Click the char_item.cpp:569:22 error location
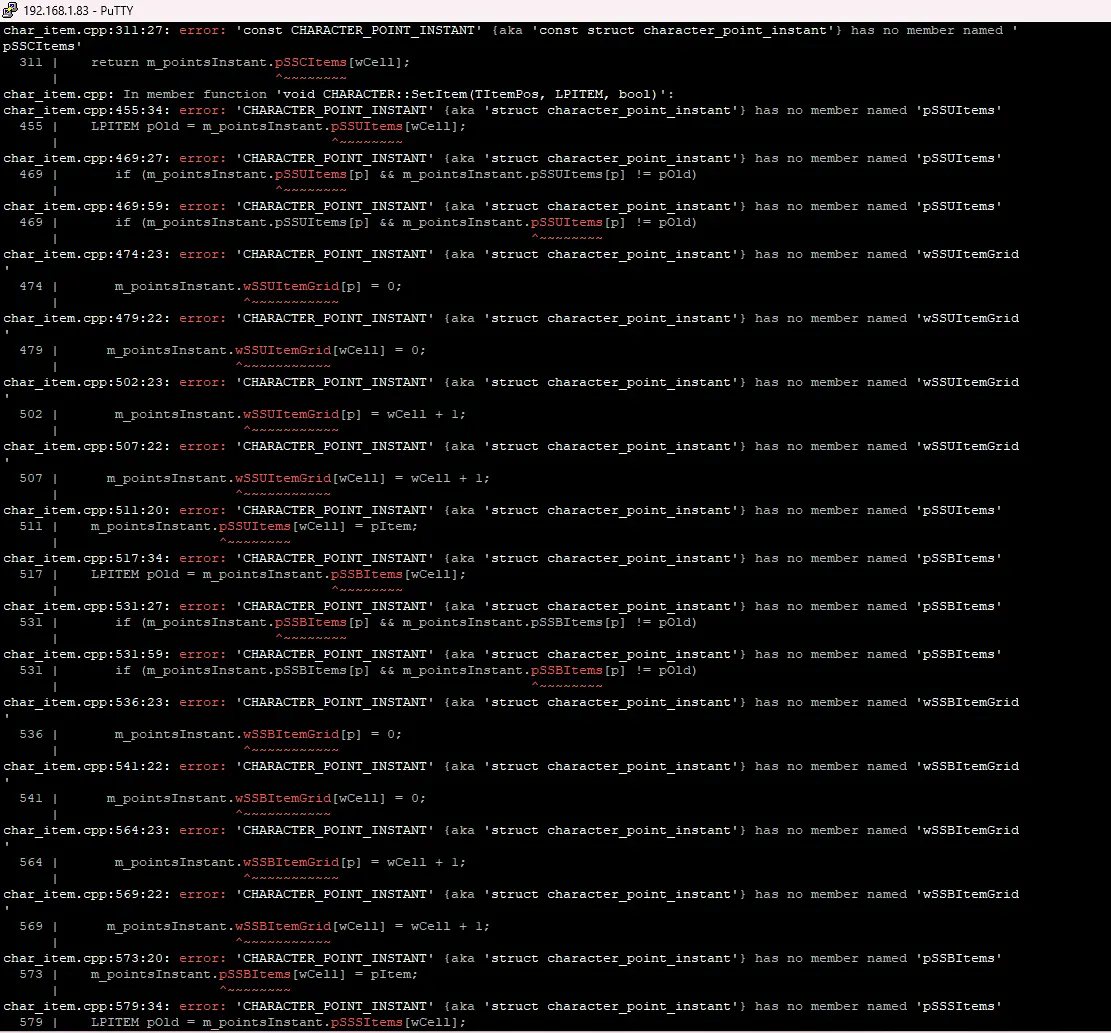Viewport: 1111px width, 1033px height. (x=86, y=894)
